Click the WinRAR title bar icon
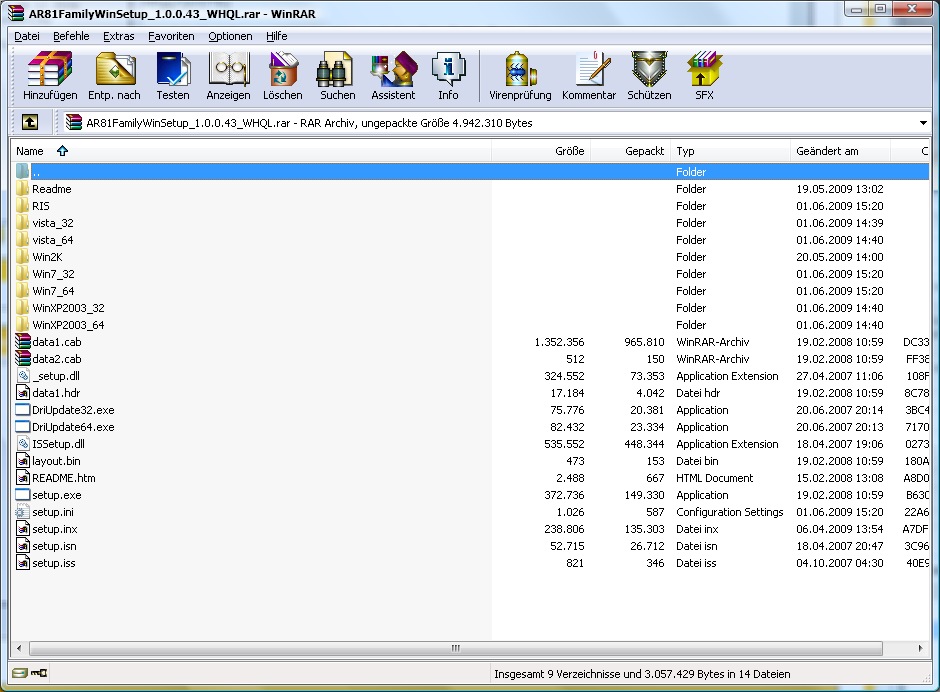Viewport: 940px width, 692px height. pos(16,13)
